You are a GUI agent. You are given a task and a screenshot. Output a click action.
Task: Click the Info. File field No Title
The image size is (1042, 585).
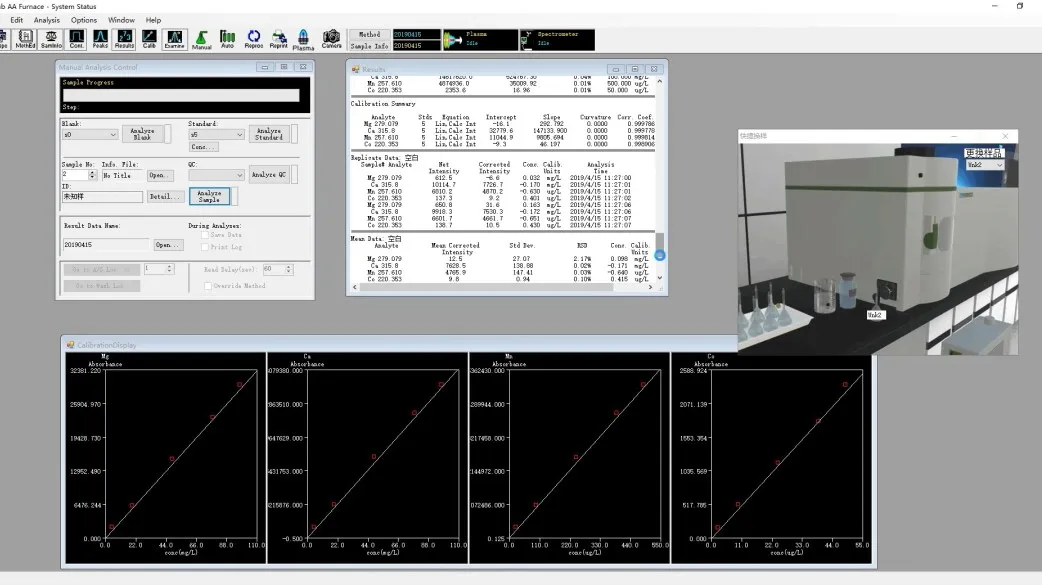(x=123, y=176)
